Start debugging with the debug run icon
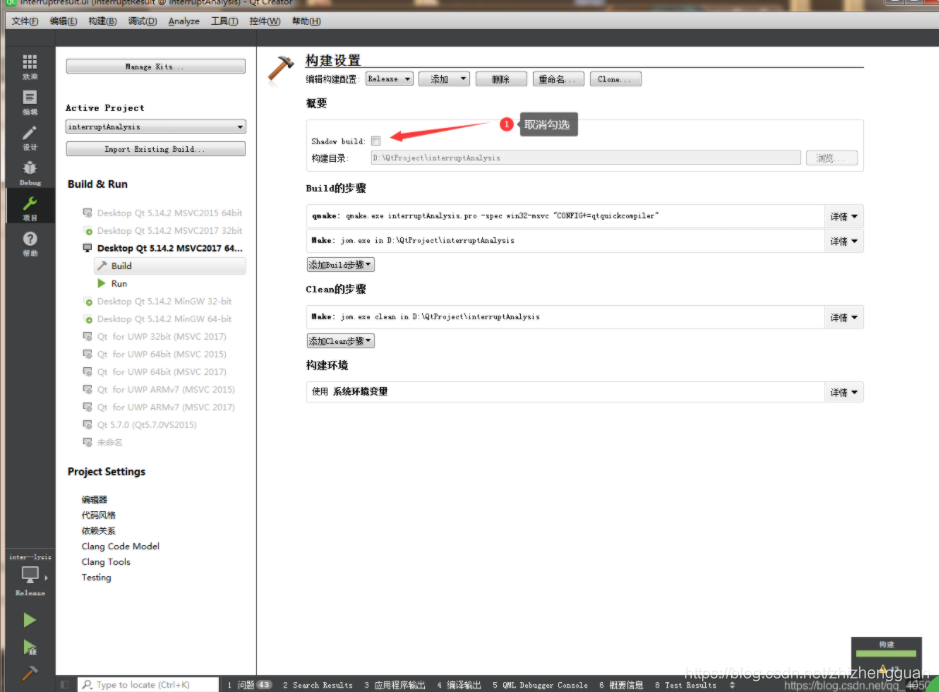 (x=29, y=647)
